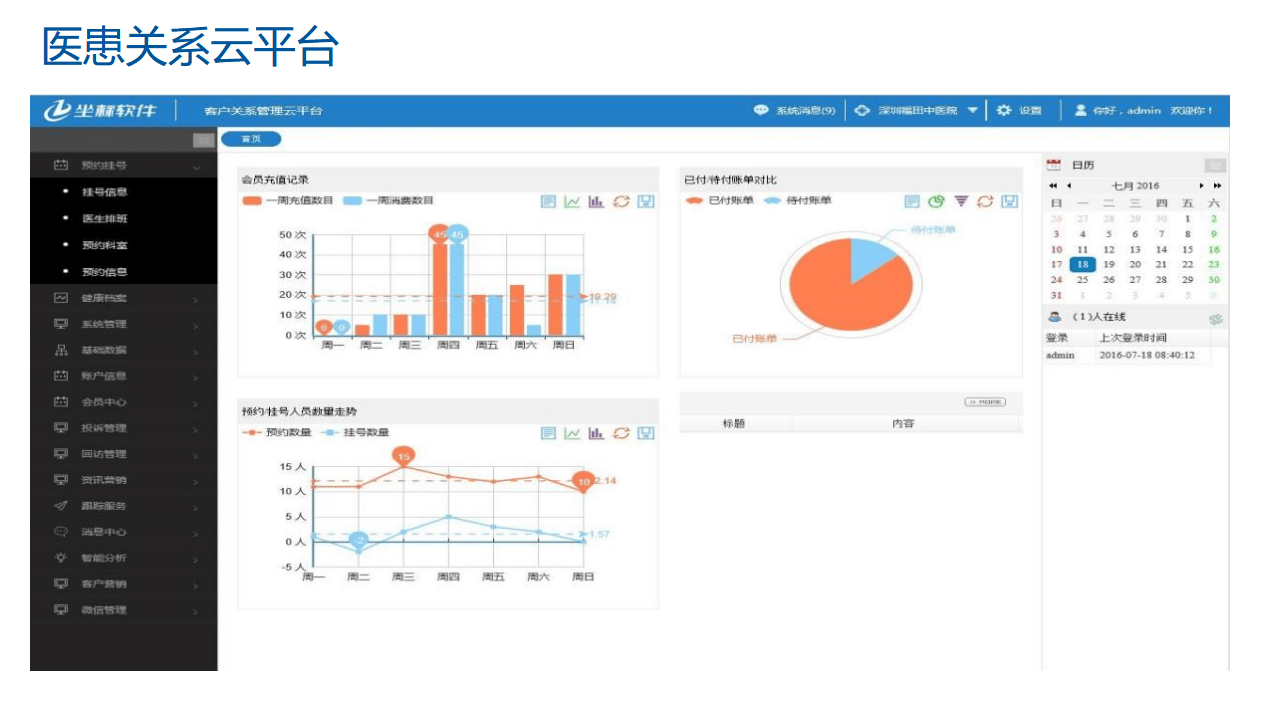The image size is (1279, 720).
Task: Expand the 账户信息 sidebar section
Action: [x=124, y=376]
